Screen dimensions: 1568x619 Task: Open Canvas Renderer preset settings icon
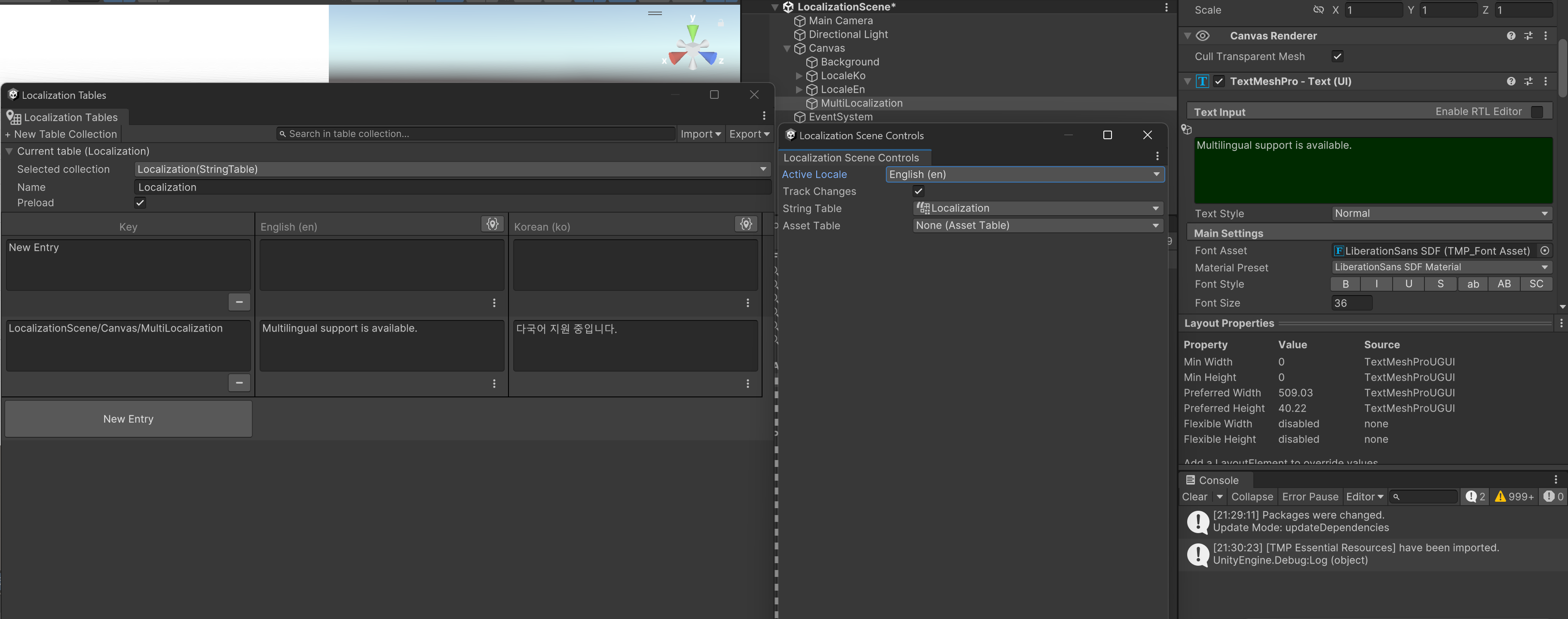pos(1528,36)
